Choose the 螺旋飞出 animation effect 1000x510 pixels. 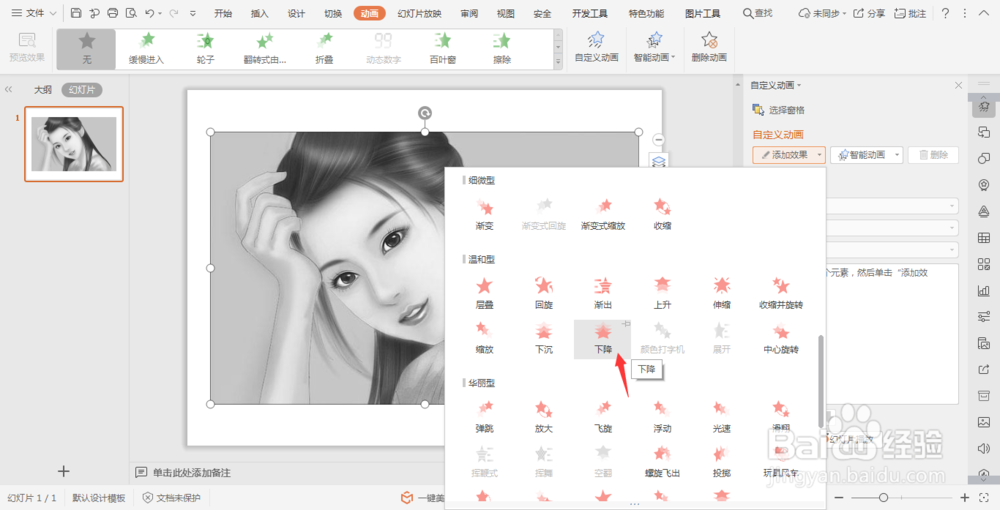[662, 462]
